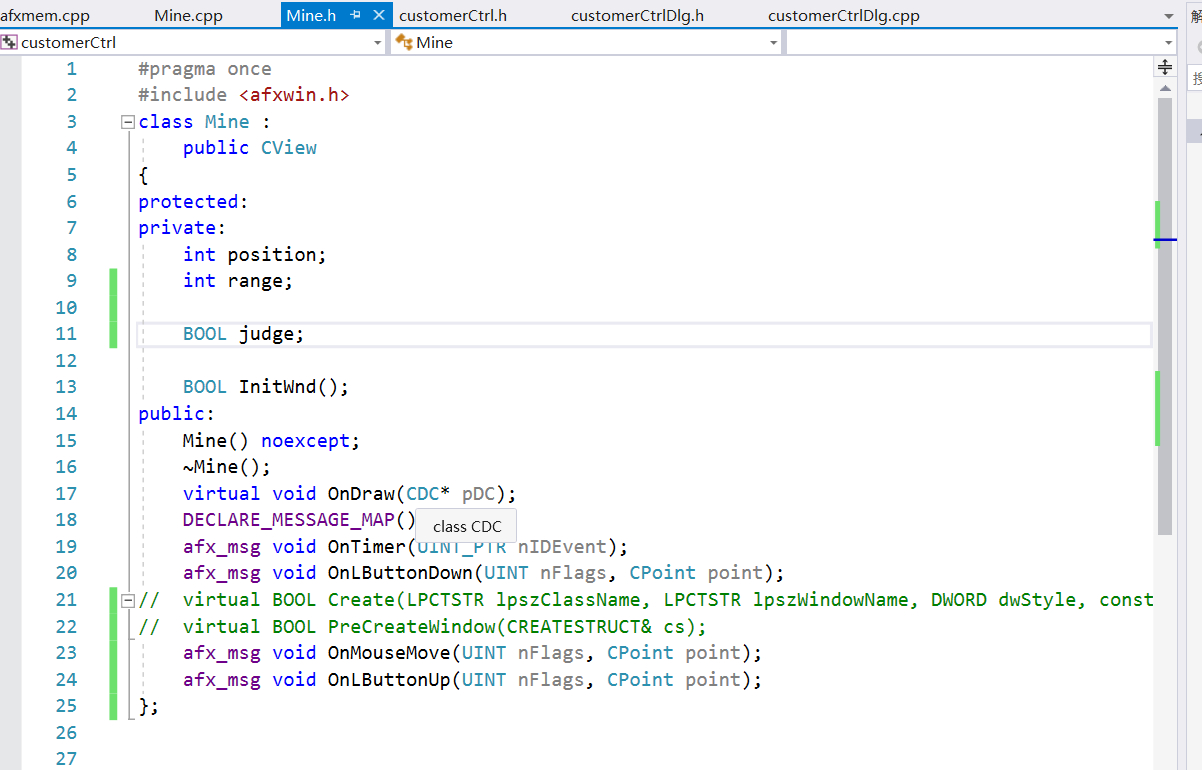Select the Mine.h tab
This screenshot has width=1202, height=770.
tap(310, 15)
